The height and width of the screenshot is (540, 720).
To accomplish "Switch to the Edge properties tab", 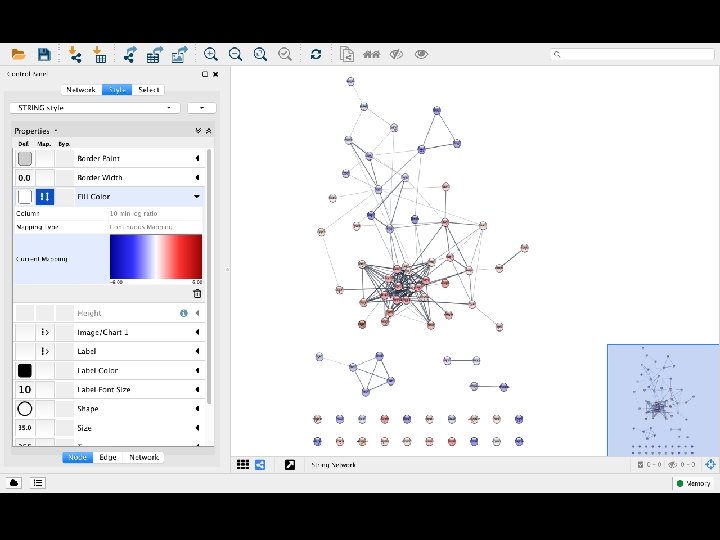I will [108, 457].
